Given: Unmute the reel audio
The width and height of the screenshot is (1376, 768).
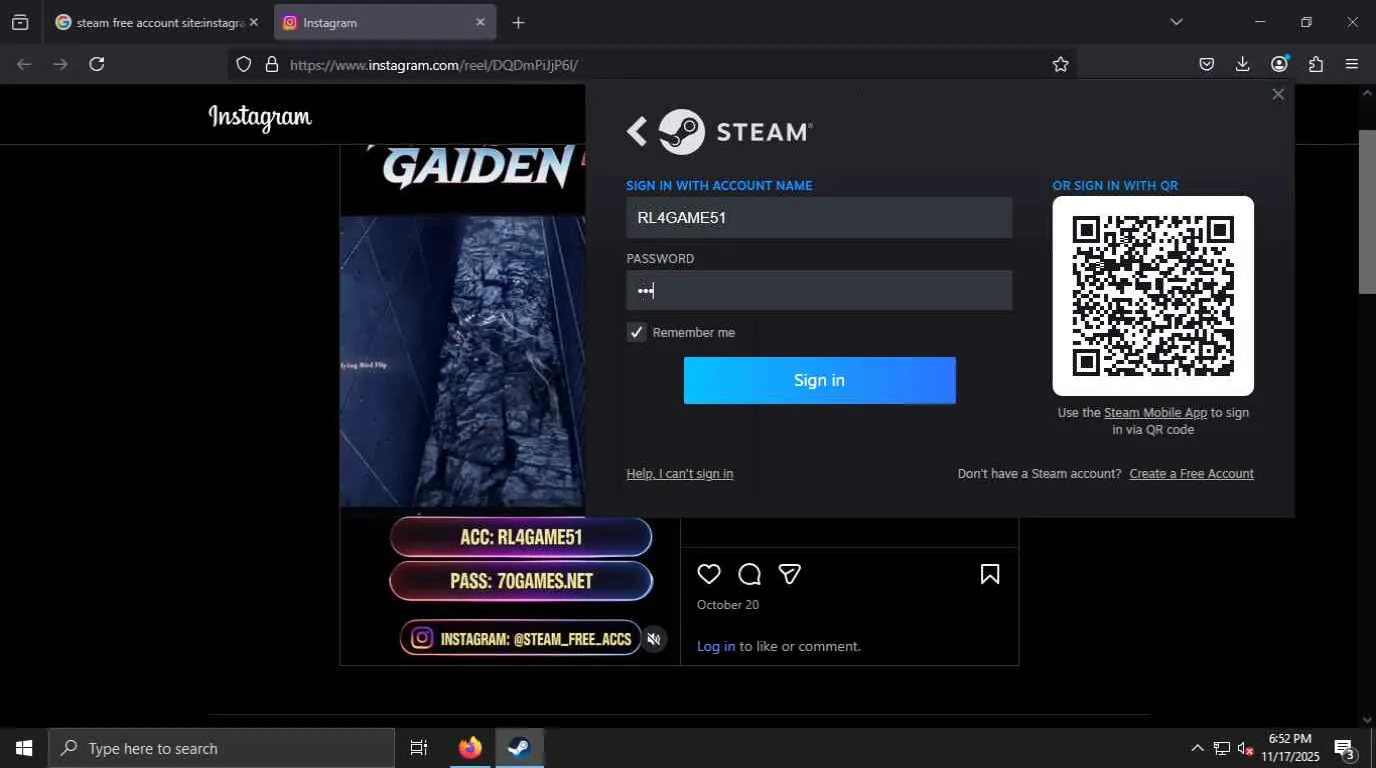Looking at the screenshot, I should point(654,639).
